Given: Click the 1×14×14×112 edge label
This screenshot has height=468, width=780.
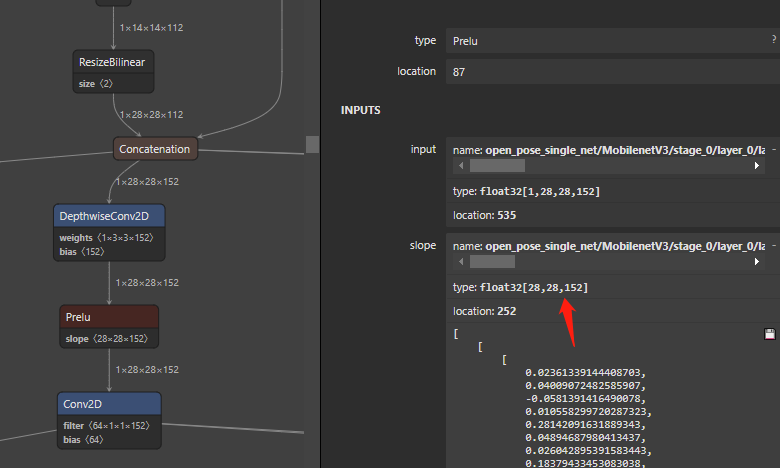Looking at the screenshot, I should [x=151, y=28].
